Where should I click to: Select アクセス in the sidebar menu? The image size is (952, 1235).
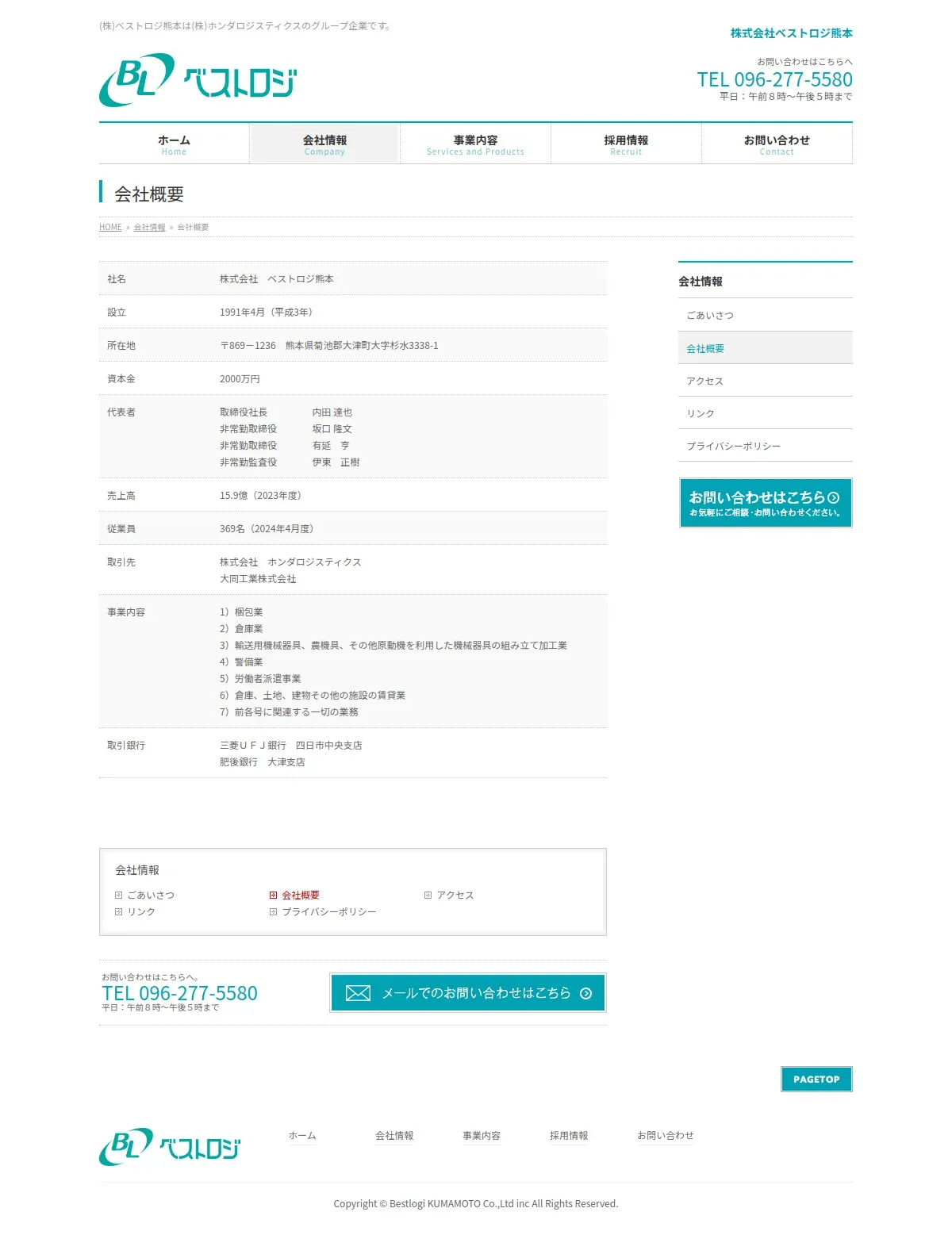[x=766, y=381]
